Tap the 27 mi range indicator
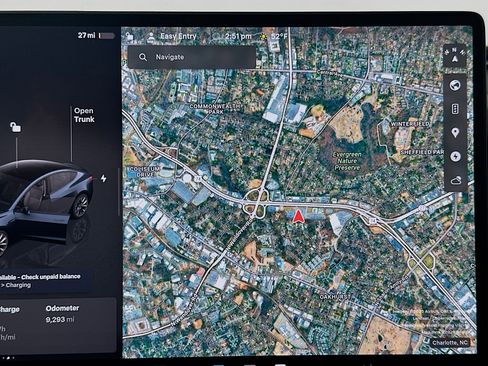Screen dimensions: 488x366 tap(87, 35)
